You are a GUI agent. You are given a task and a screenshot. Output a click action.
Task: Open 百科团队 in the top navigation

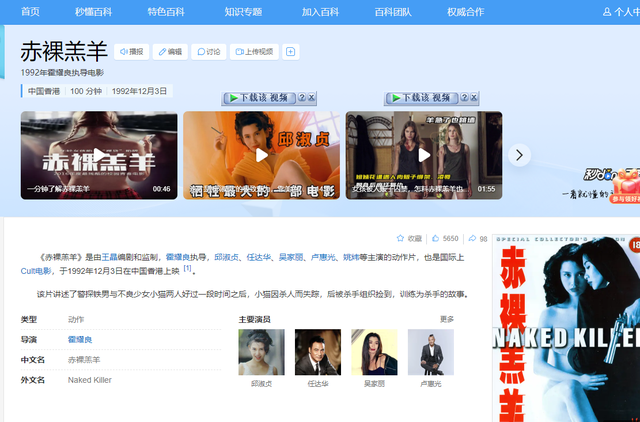coord(393,12)
